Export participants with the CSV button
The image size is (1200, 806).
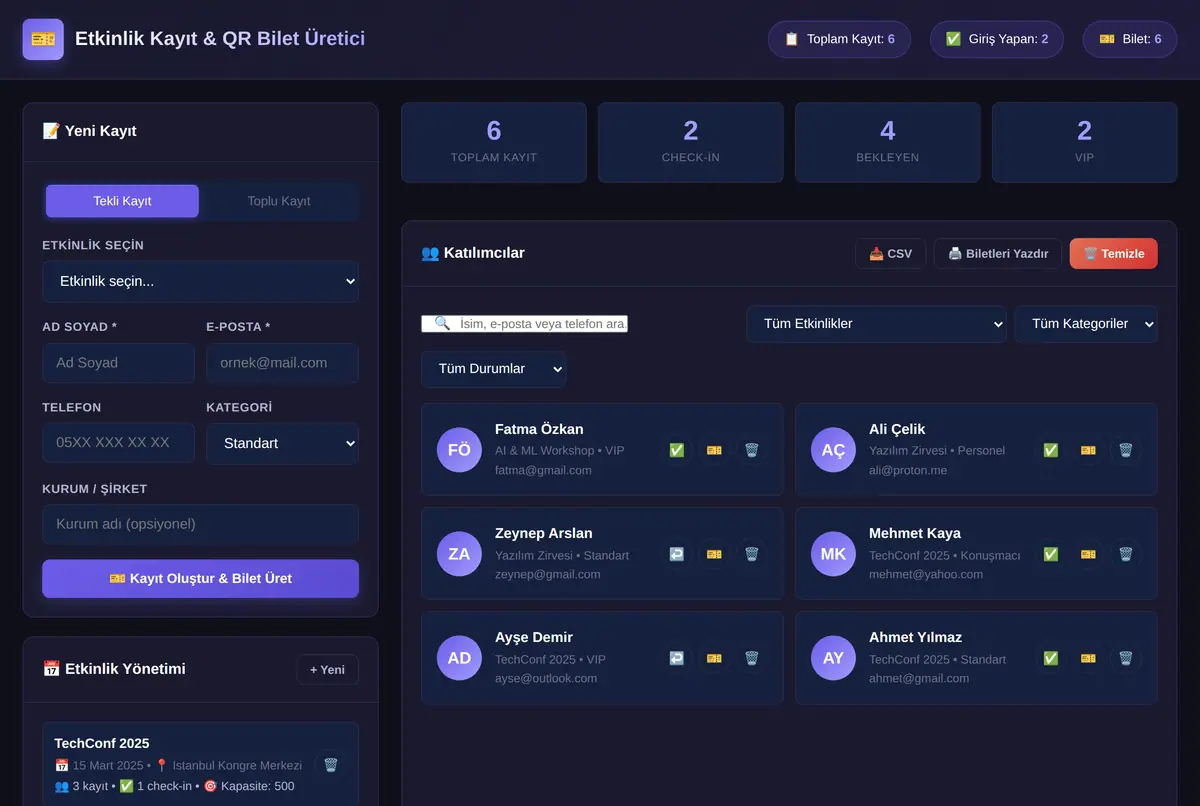[890, 254]
